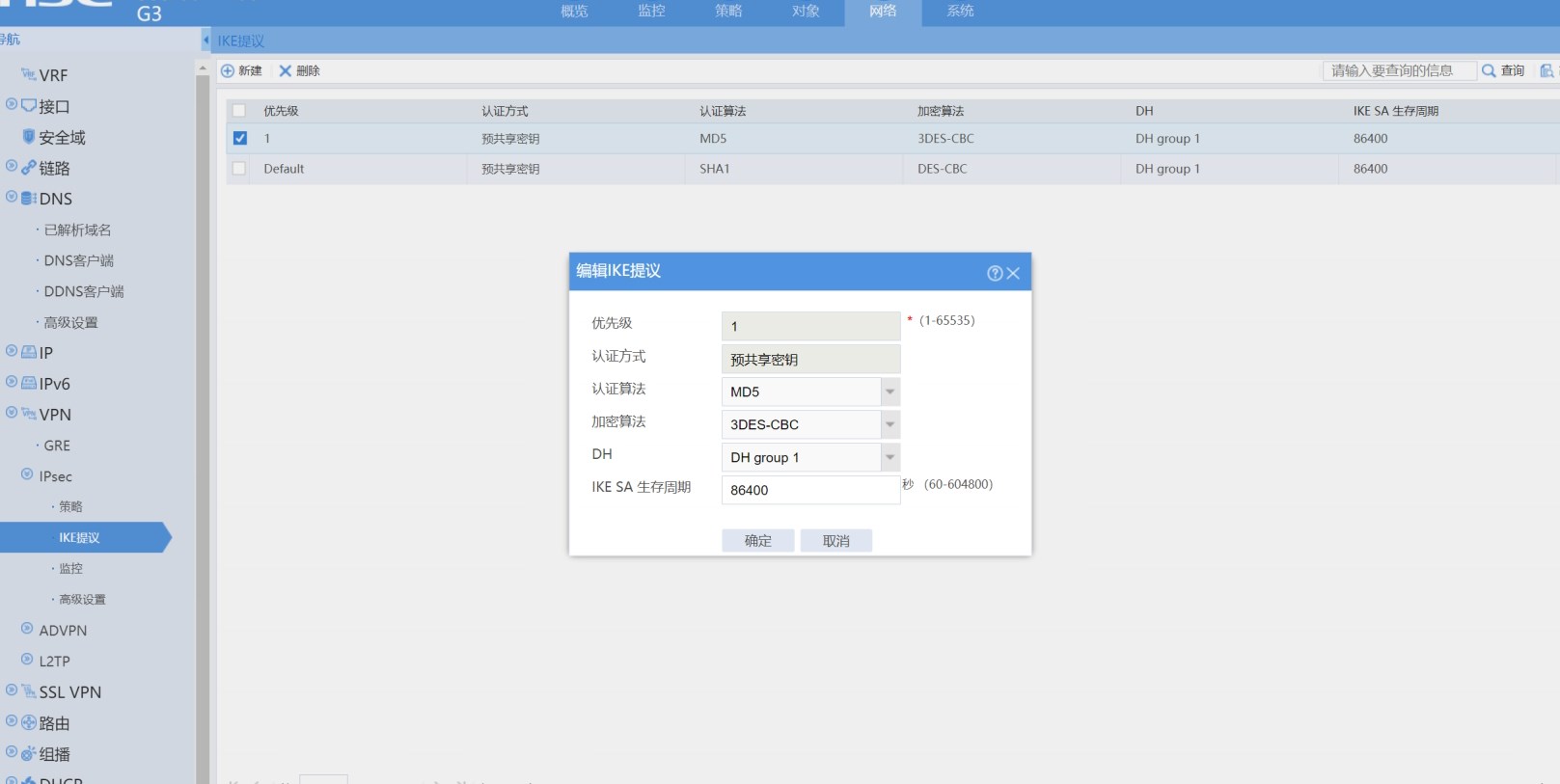Click the 3DES-CBC cell in the table row
This screenshot has width=1560, height=784.
point(945,139)
